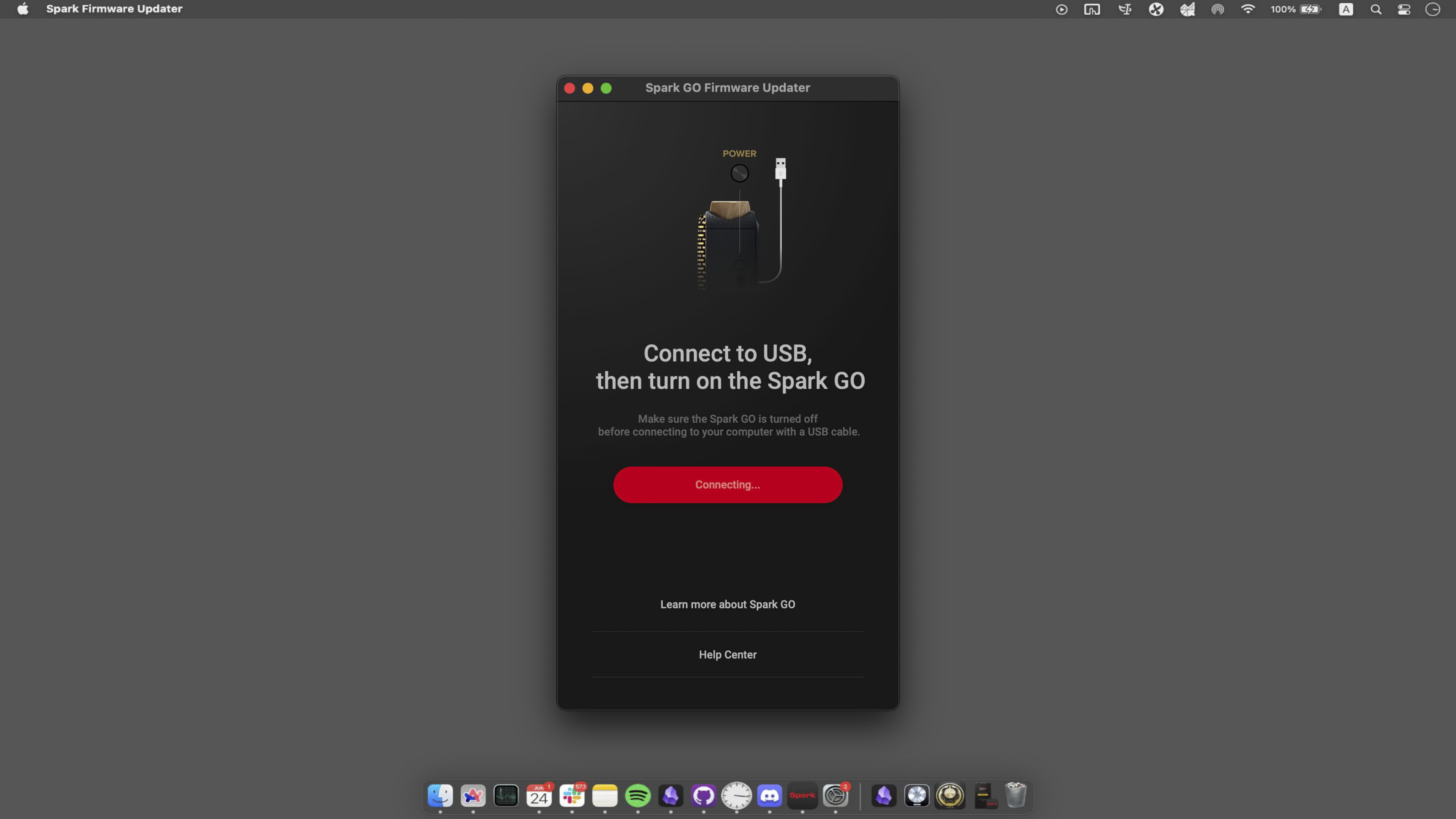
Task: Open the Spark Firmware Updater app menu
Action: (114, 9)
